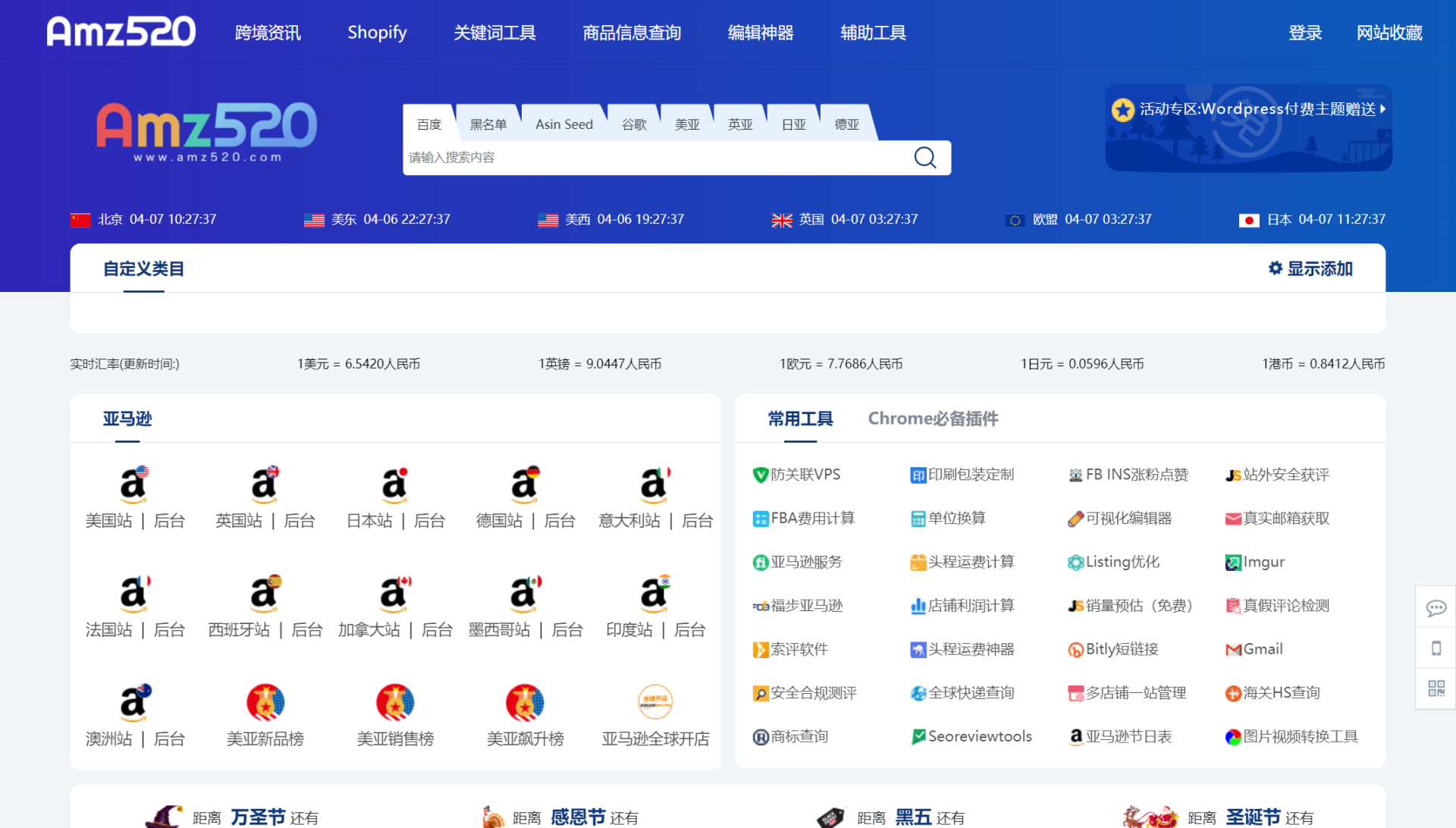Open the Italy Amazon site icon
This screenshot has height=828, width=1456.
[x=655, y=485]
